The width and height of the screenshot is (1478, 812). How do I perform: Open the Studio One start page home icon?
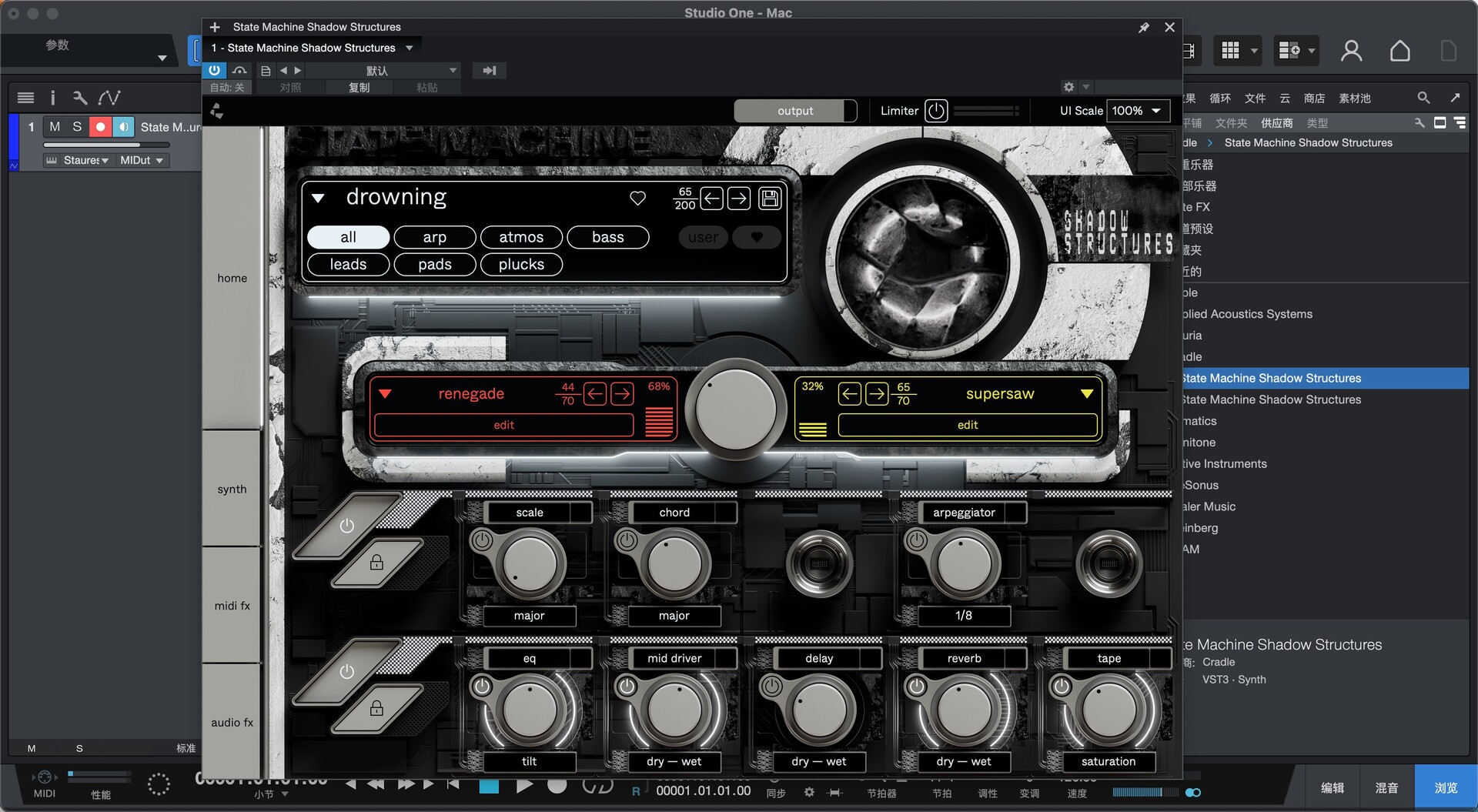coord(1400,51)
